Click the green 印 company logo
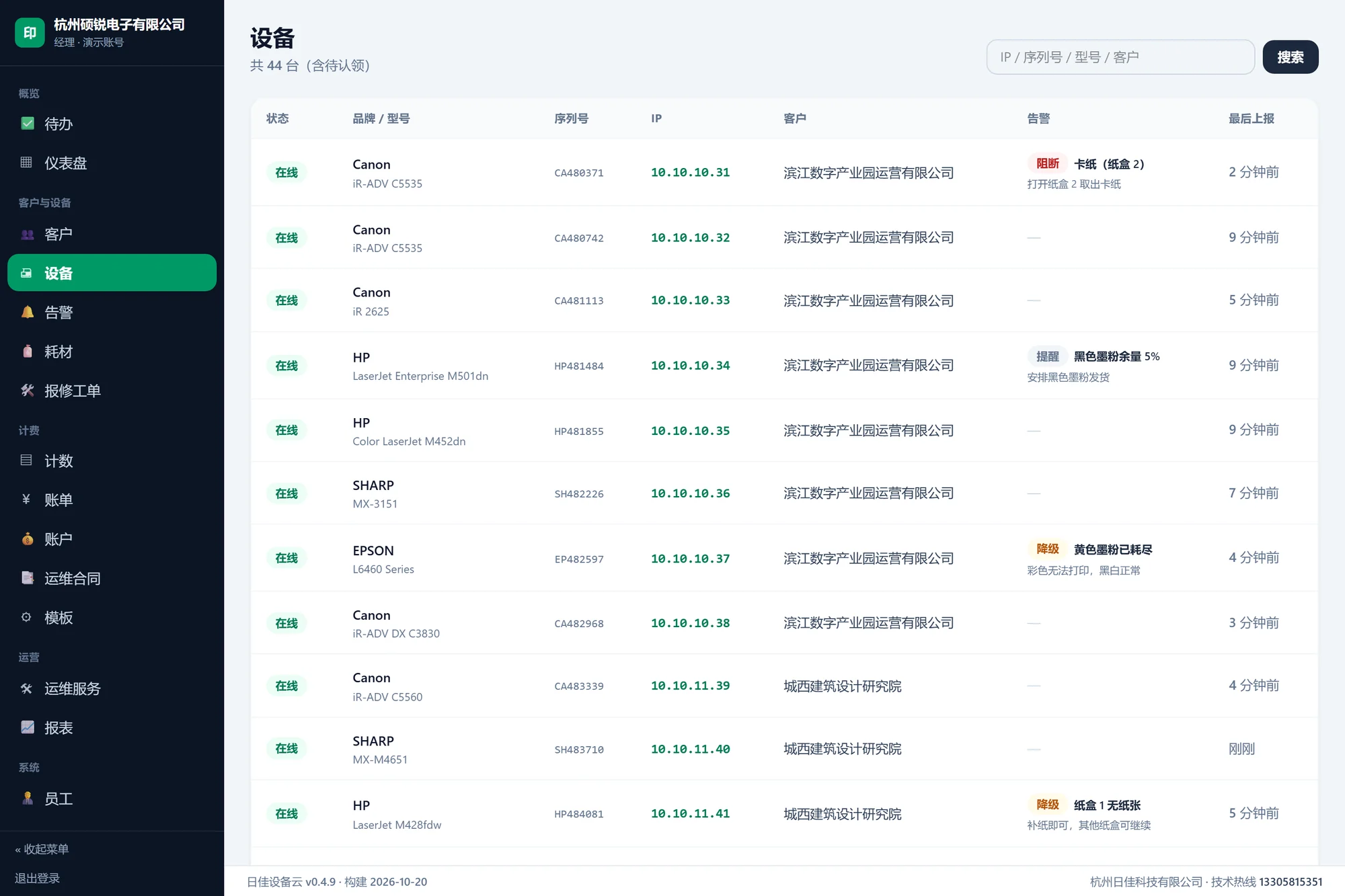The image size is (1345, 896). 30,32
